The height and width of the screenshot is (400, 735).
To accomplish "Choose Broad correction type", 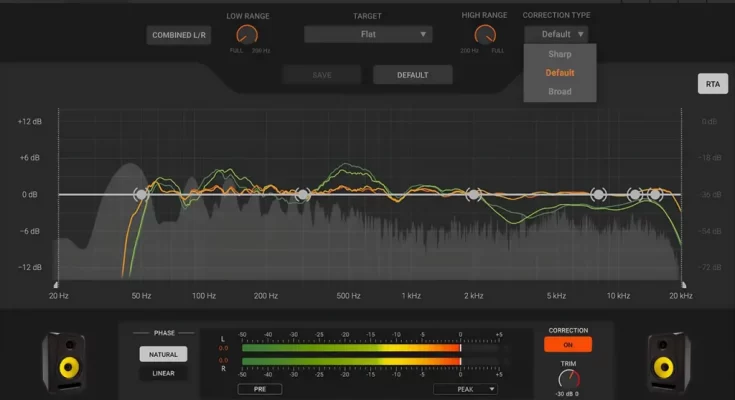I will click(x=560, y=91).
